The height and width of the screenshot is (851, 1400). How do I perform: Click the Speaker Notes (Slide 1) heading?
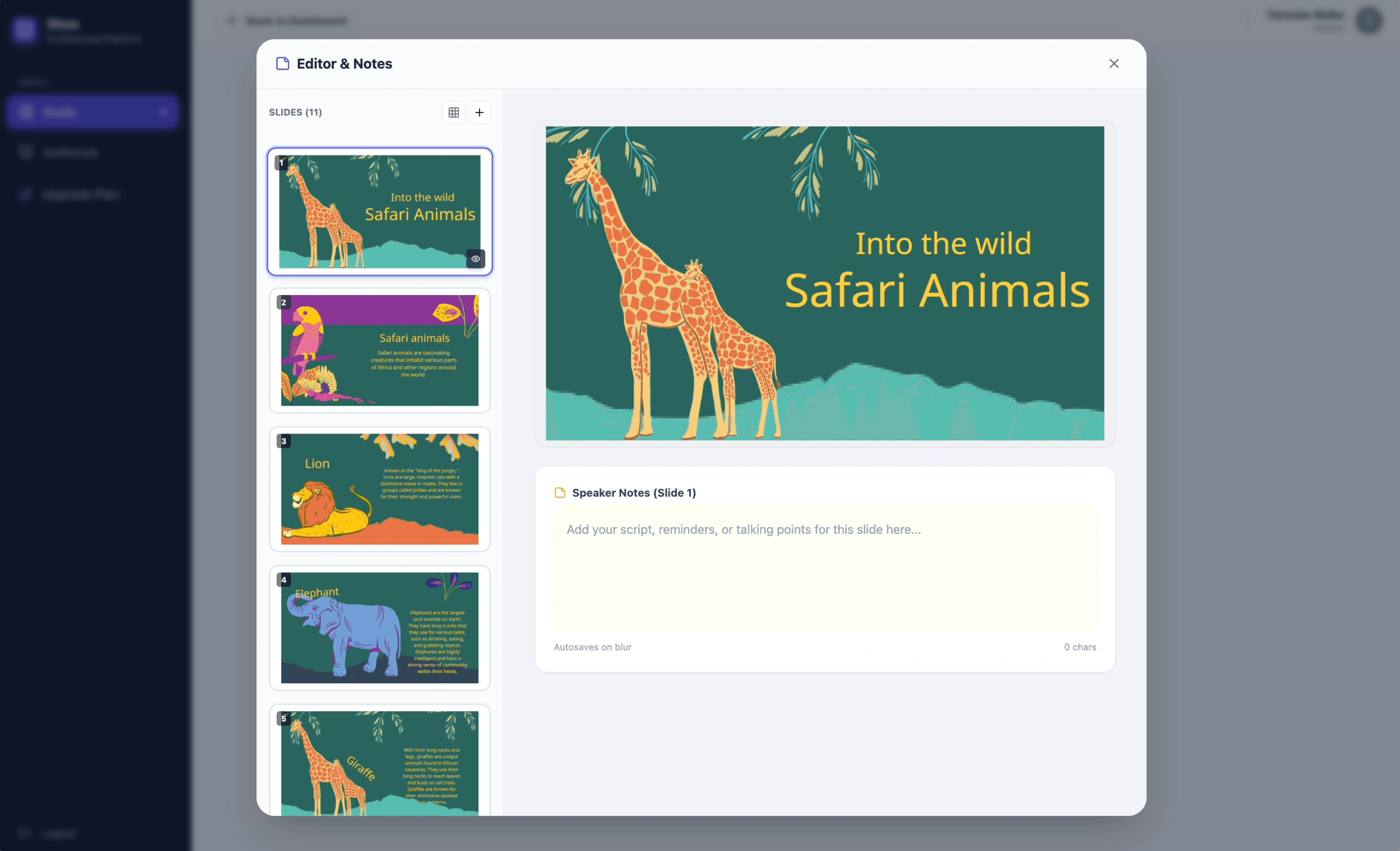tap(634, 493)
